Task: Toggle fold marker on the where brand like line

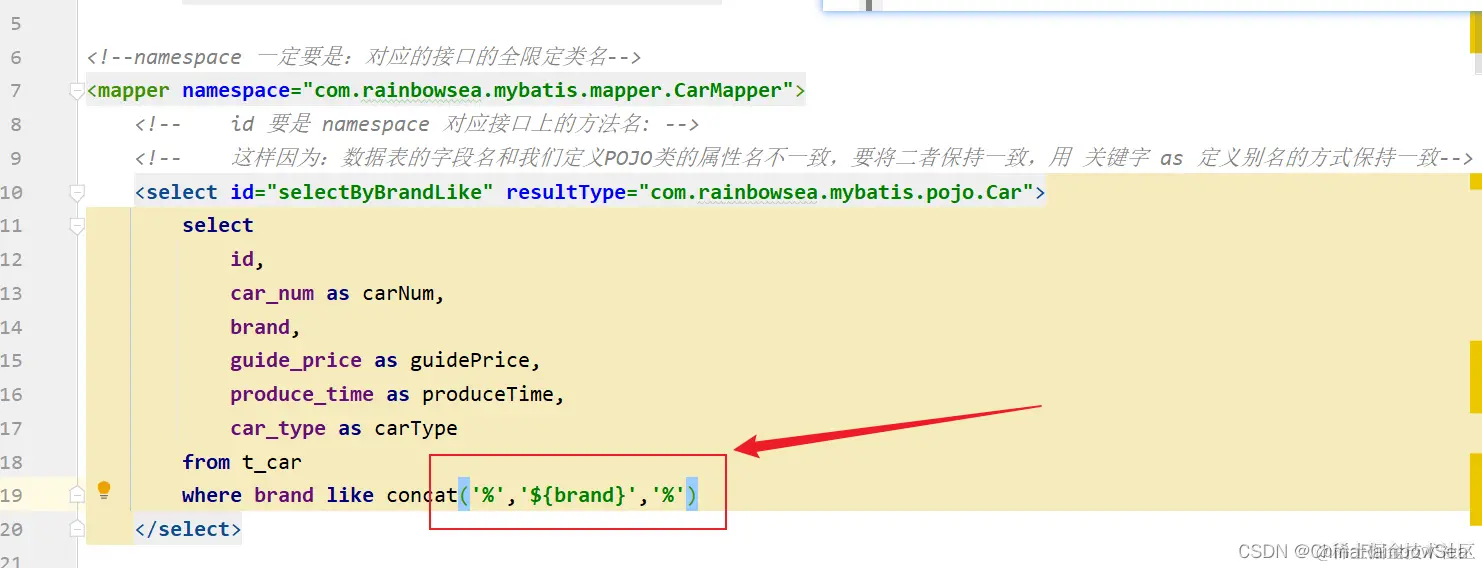Action: tap(77, 495)
